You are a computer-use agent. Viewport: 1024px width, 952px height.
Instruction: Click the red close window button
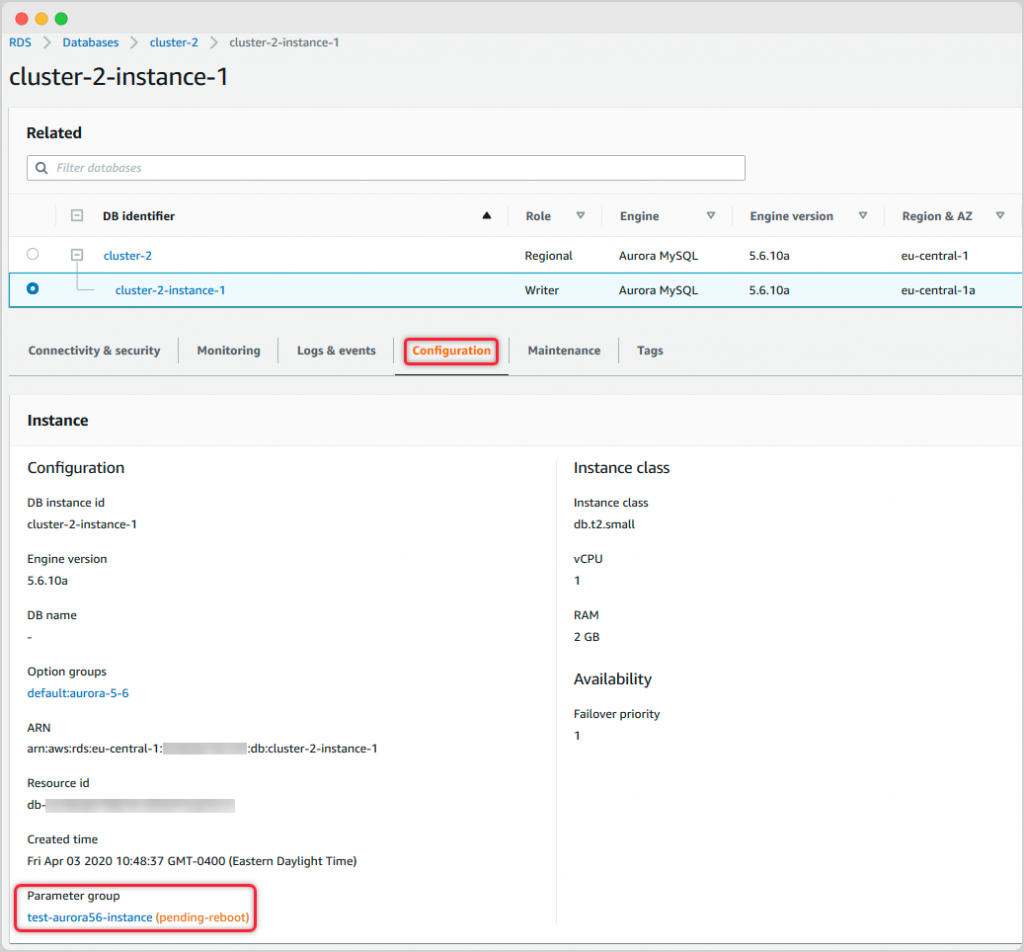pos(22,19)
